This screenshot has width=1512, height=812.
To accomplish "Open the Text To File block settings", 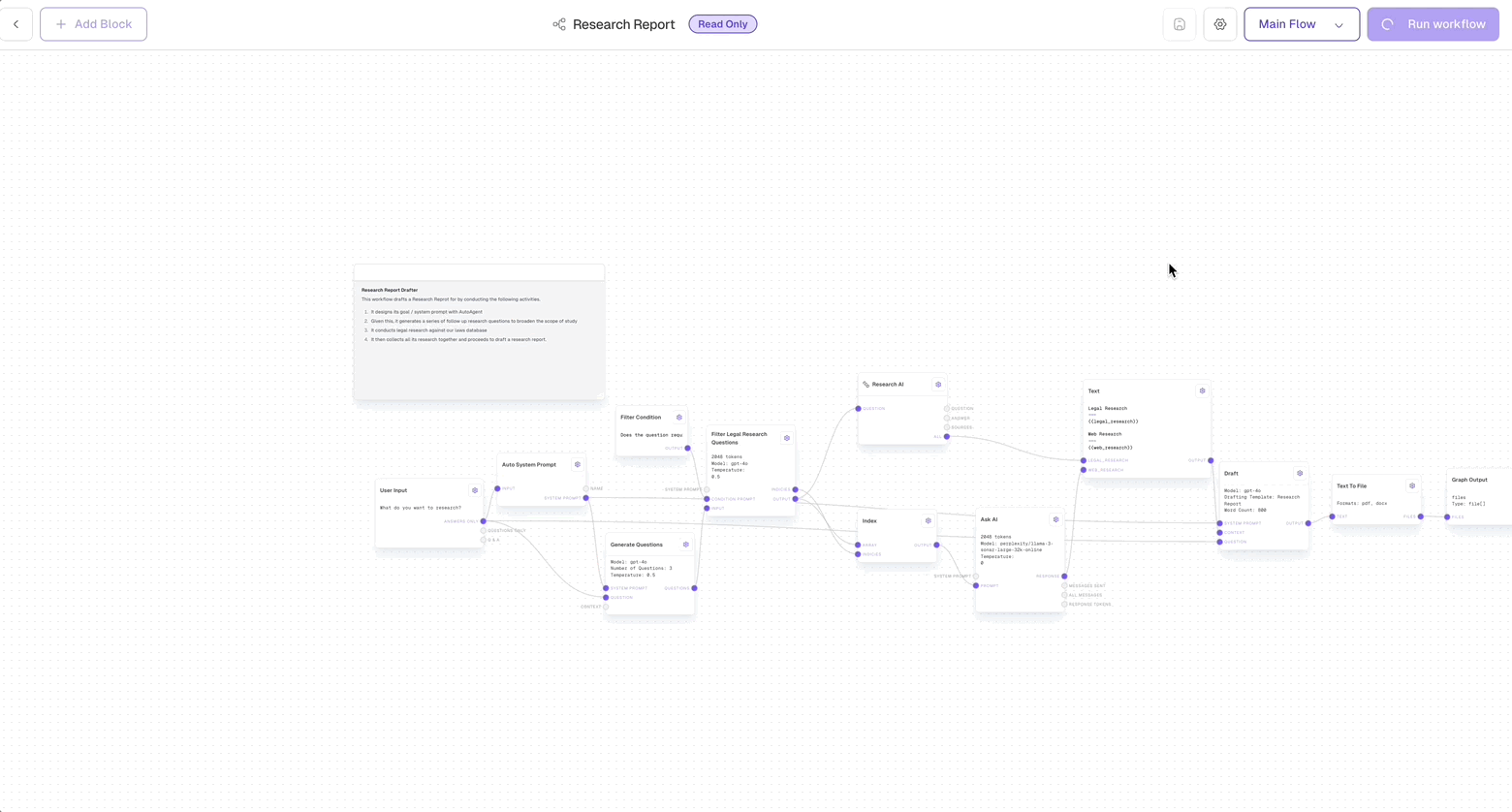I will click(x=1411, y=485).
